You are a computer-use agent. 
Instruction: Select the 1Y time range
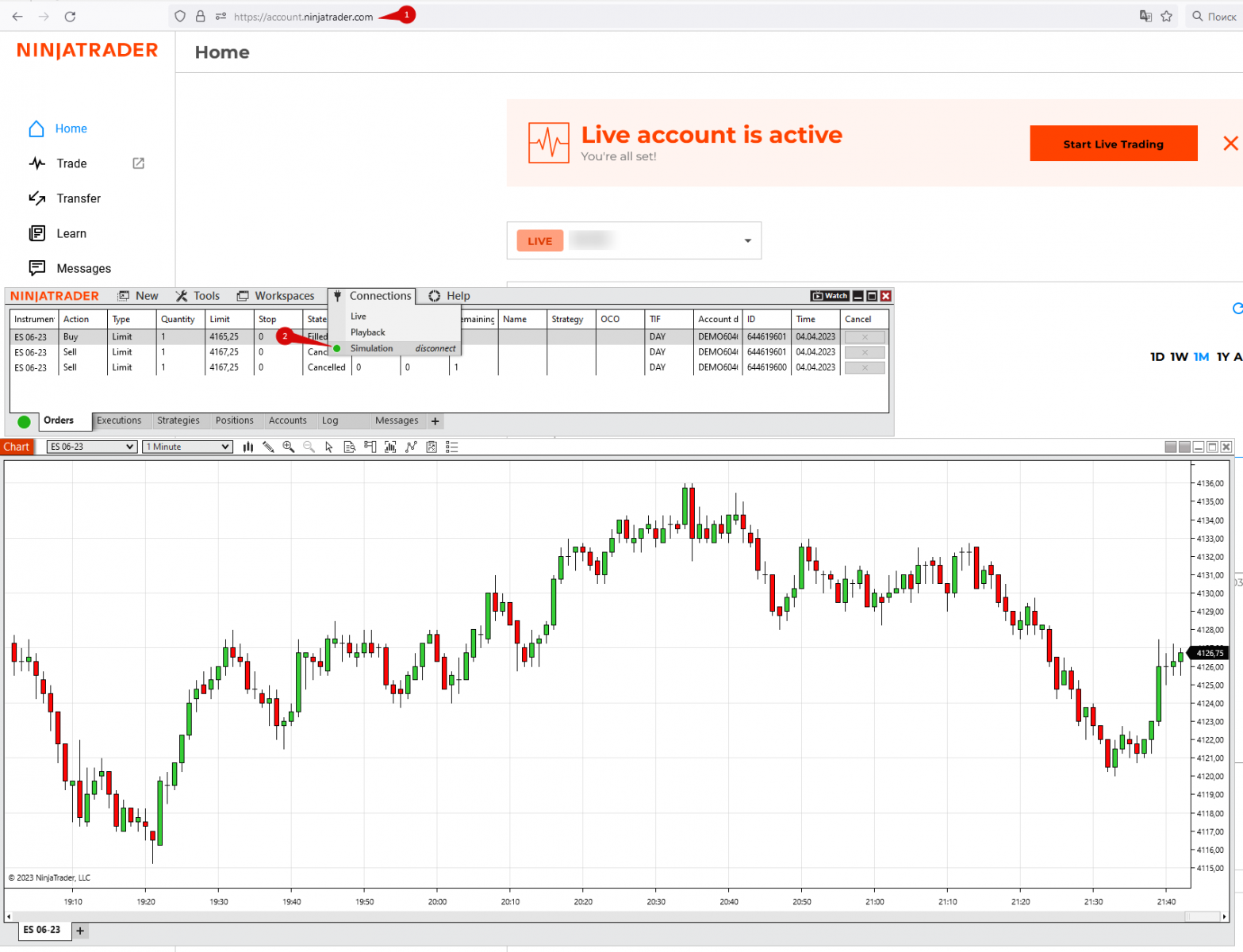[x=1222, y=357]
